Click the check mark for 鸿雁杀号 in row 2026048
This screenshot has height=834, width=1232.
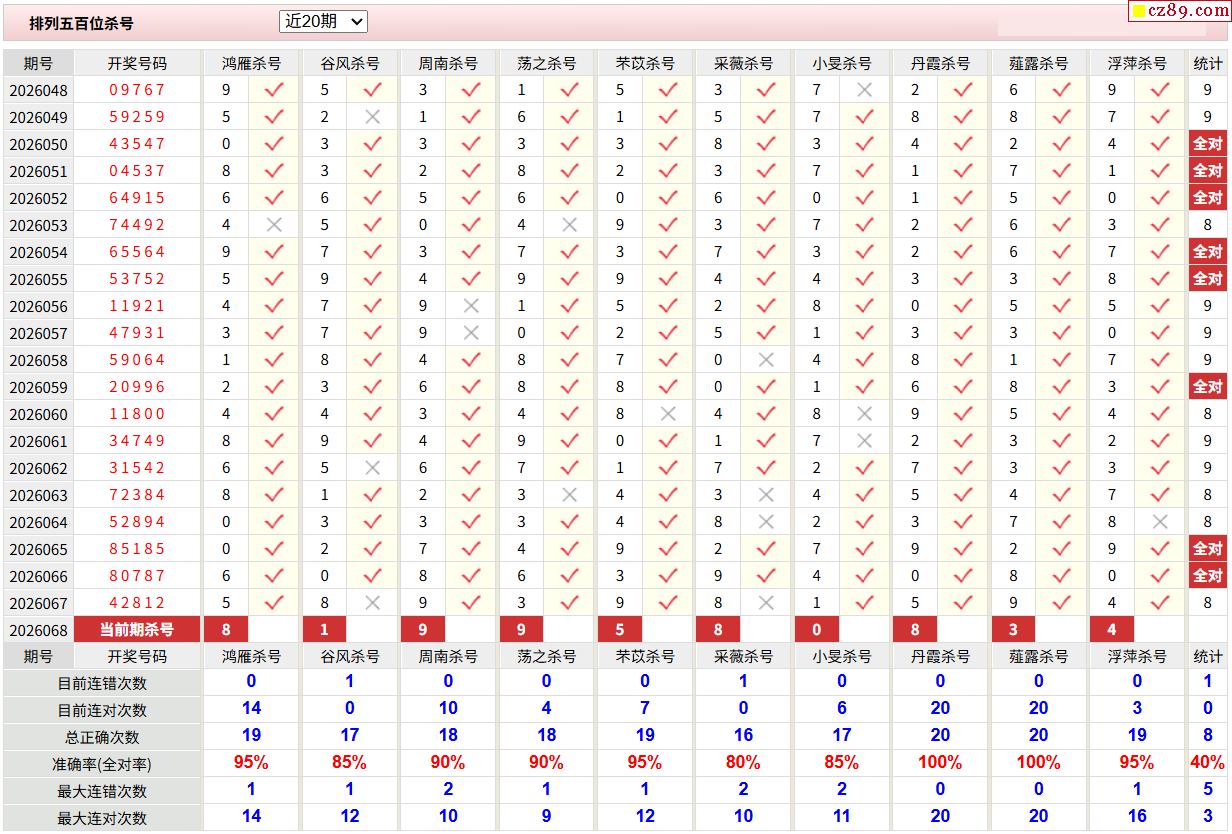click(x=274, y=89)
